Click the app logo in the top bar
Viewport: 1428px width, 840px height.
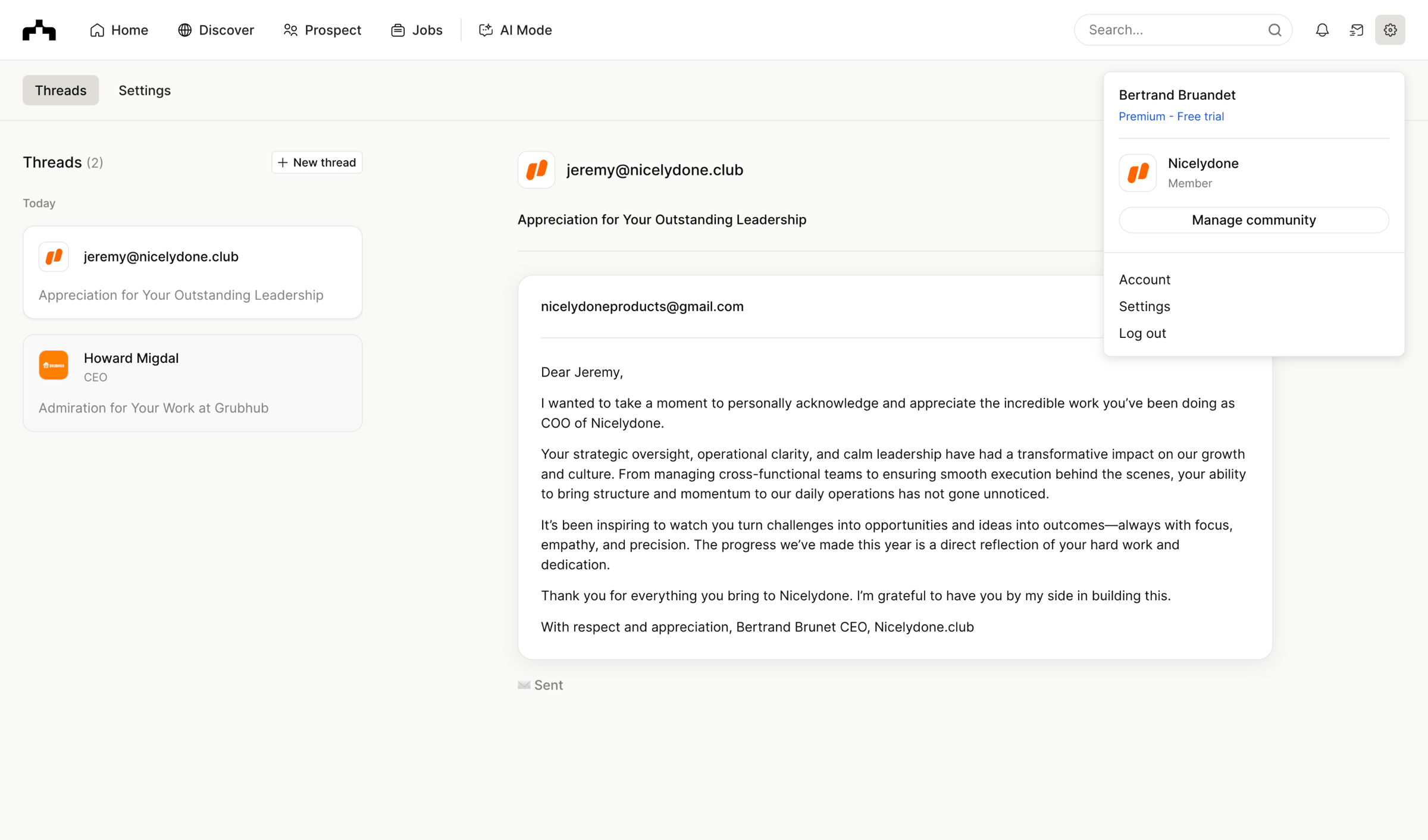(39, 30)
